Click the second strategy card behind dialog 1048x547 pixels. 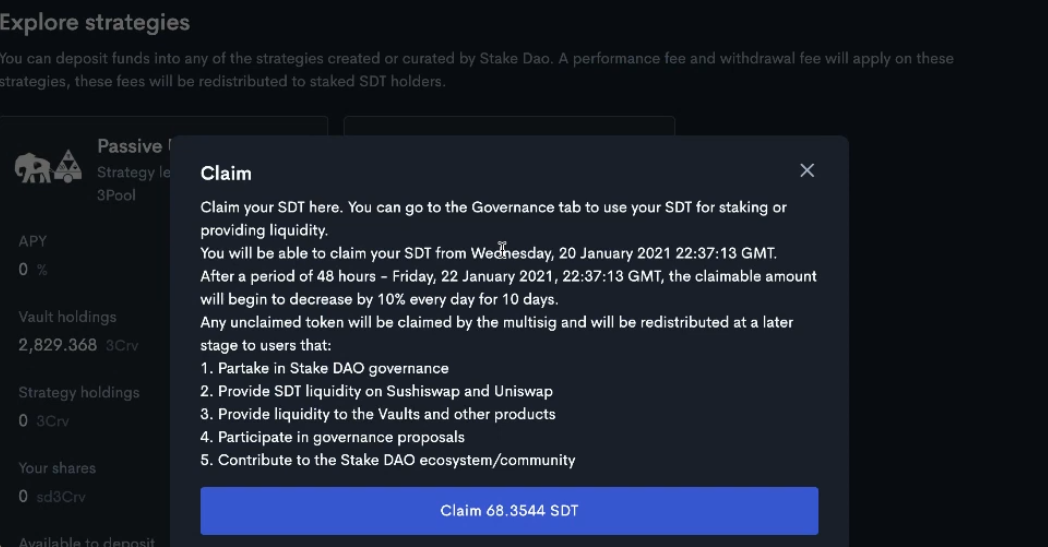(x=509, y=126)
